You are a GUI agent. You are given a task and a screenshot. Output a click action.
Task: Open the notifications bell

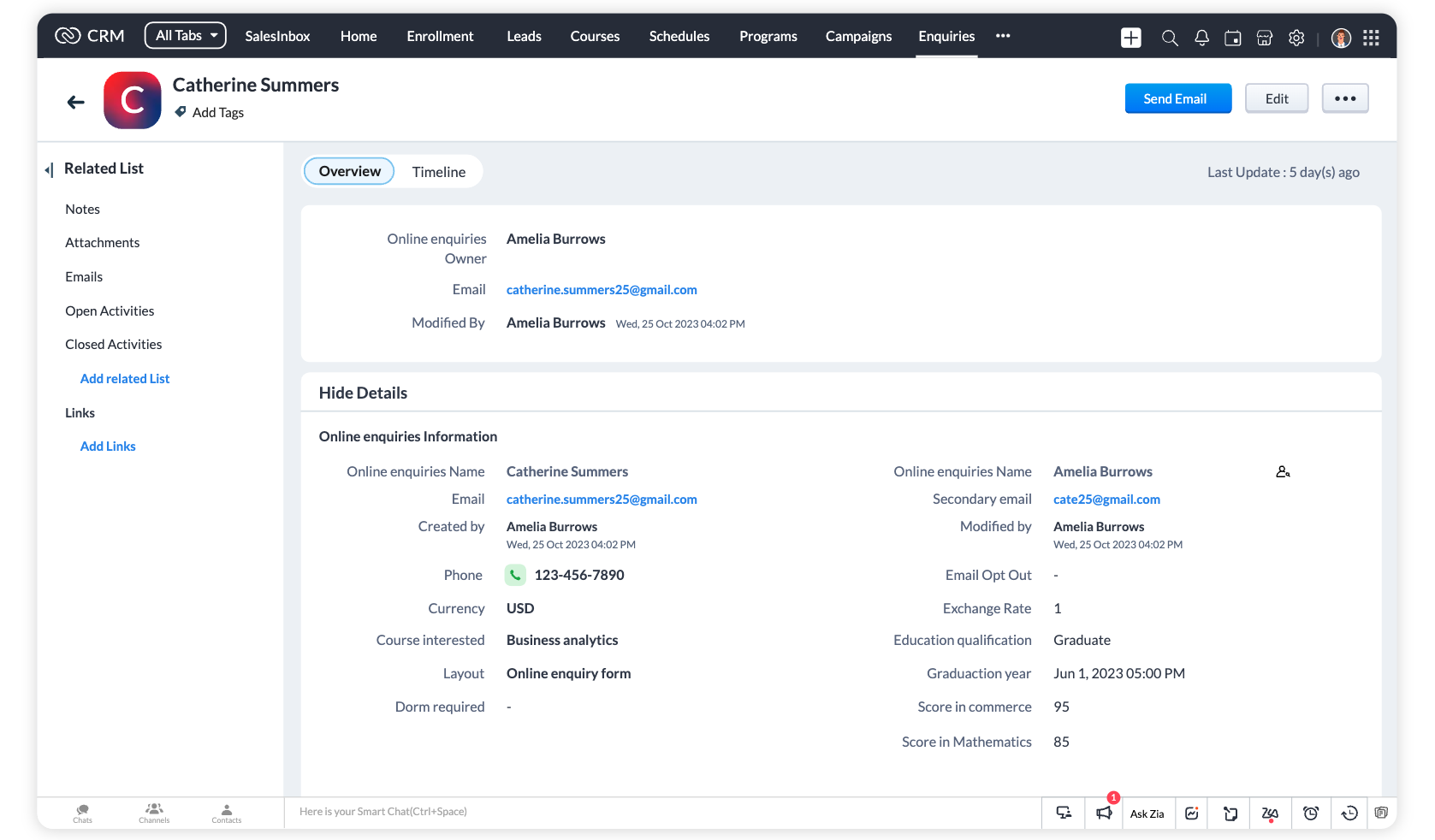[1201, 38]
